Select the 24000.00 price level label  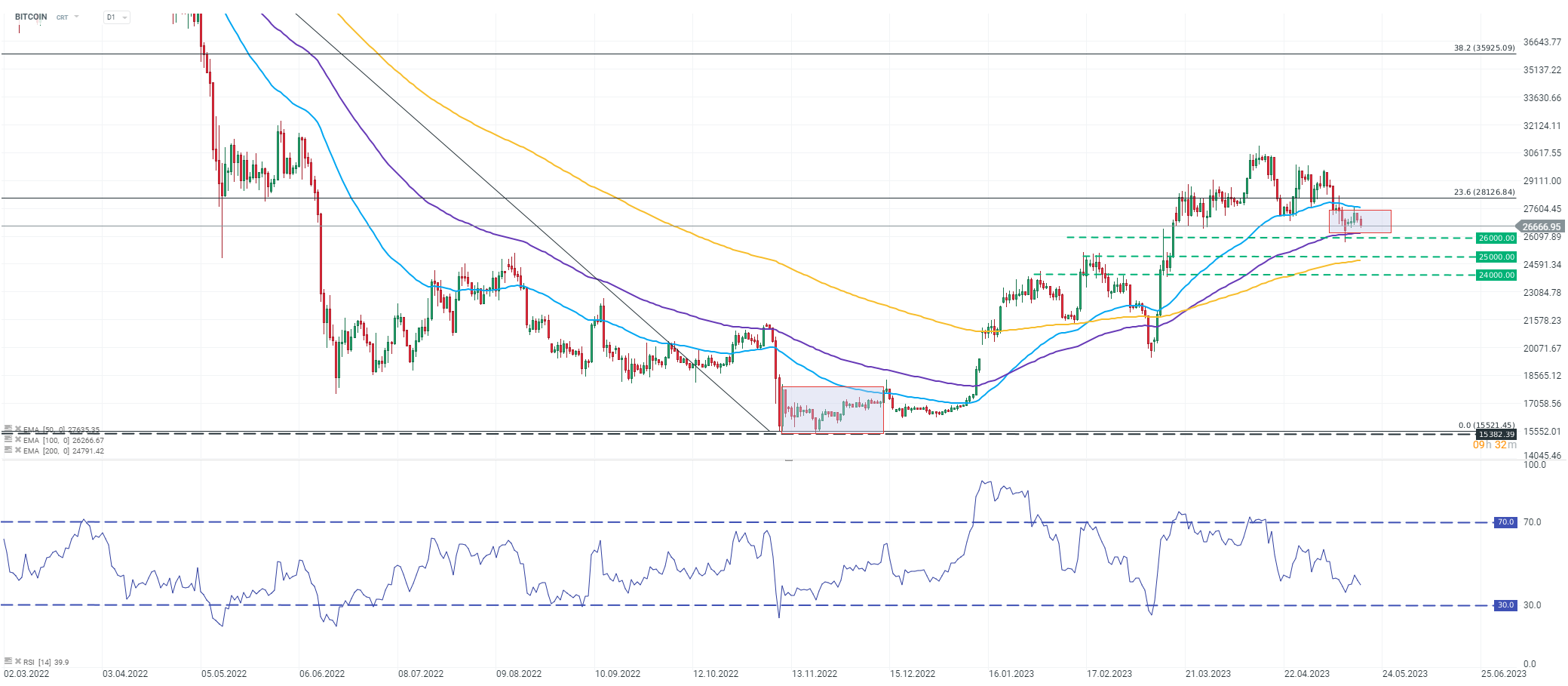pyautogui.click(x=1496, y=275)
